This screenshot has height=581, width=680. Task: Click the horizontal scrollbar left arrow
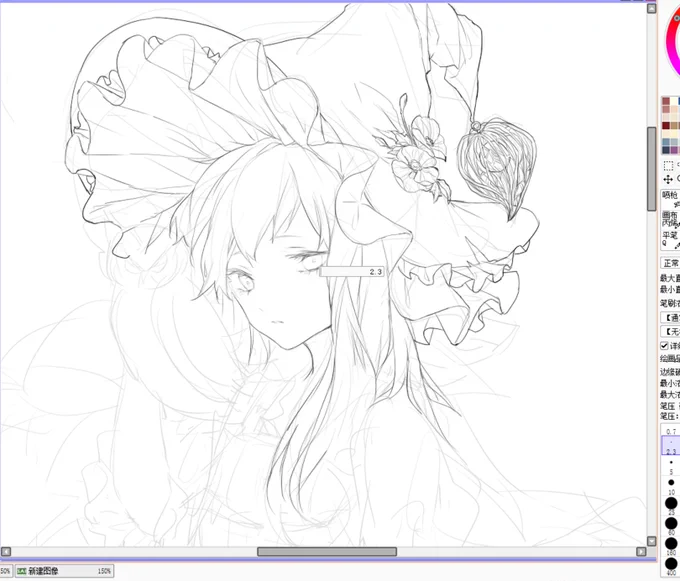coord(6,552)
